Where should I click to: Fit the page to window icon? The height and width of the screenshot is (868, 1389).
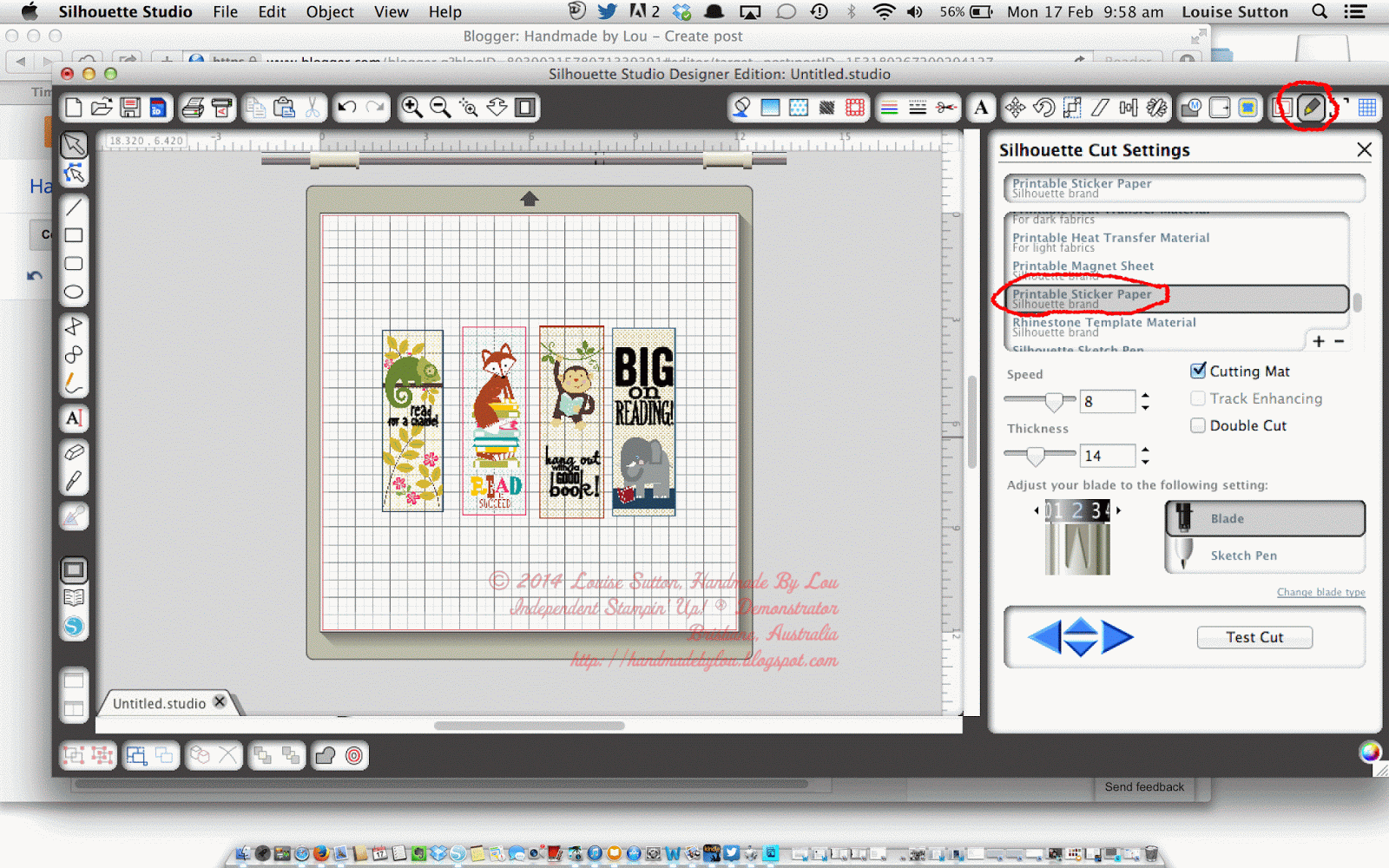point(525,108)
